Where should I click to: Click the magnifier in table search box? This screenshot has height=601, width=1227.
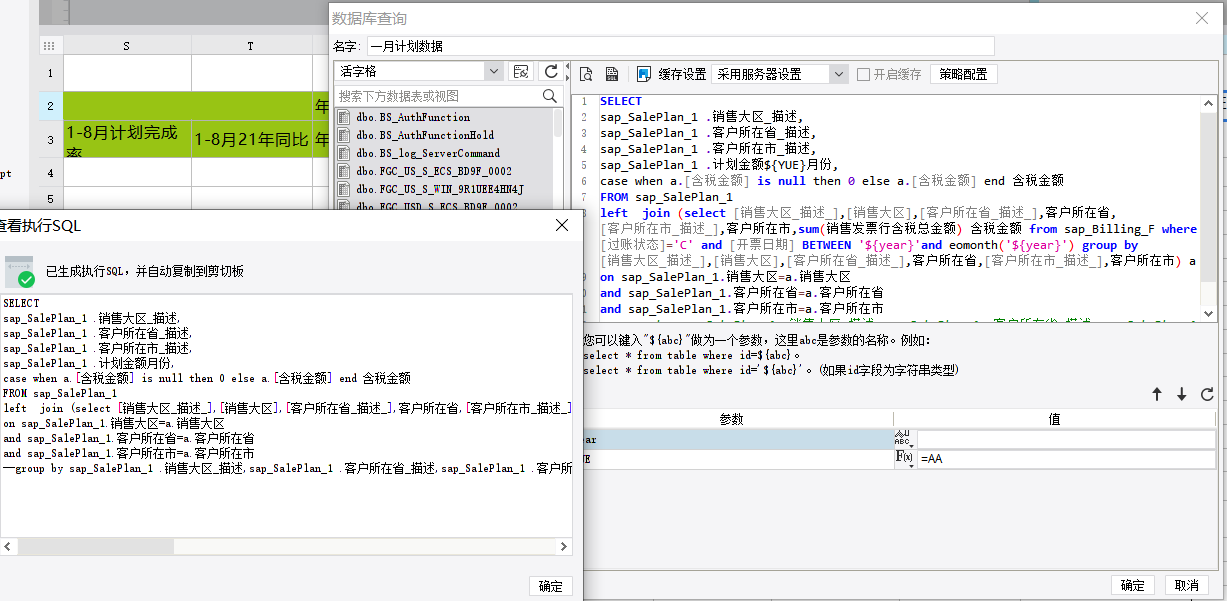[x=550, y=96]
